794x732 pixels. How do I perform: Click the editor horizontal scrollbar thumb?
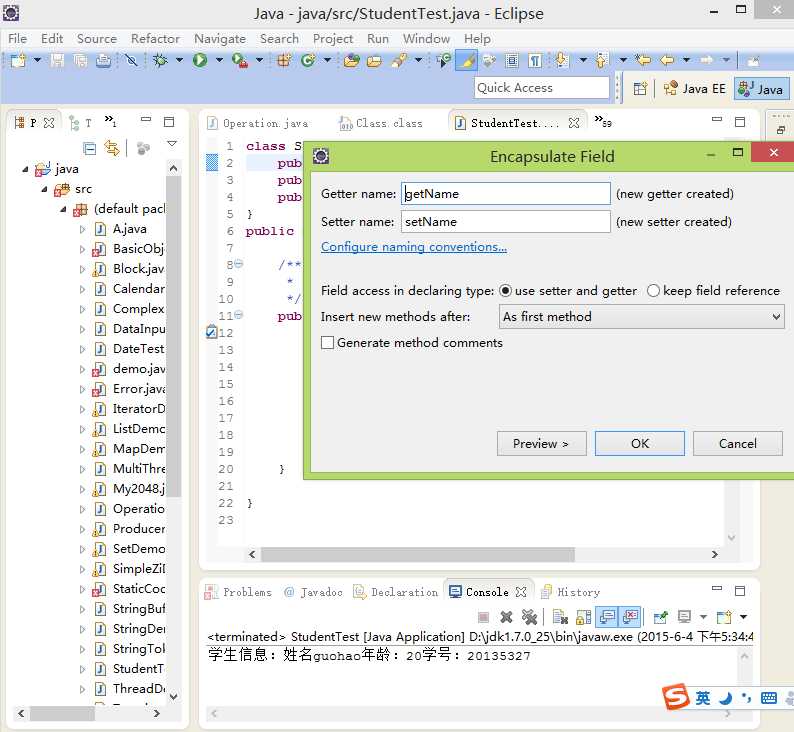(418, 555)
